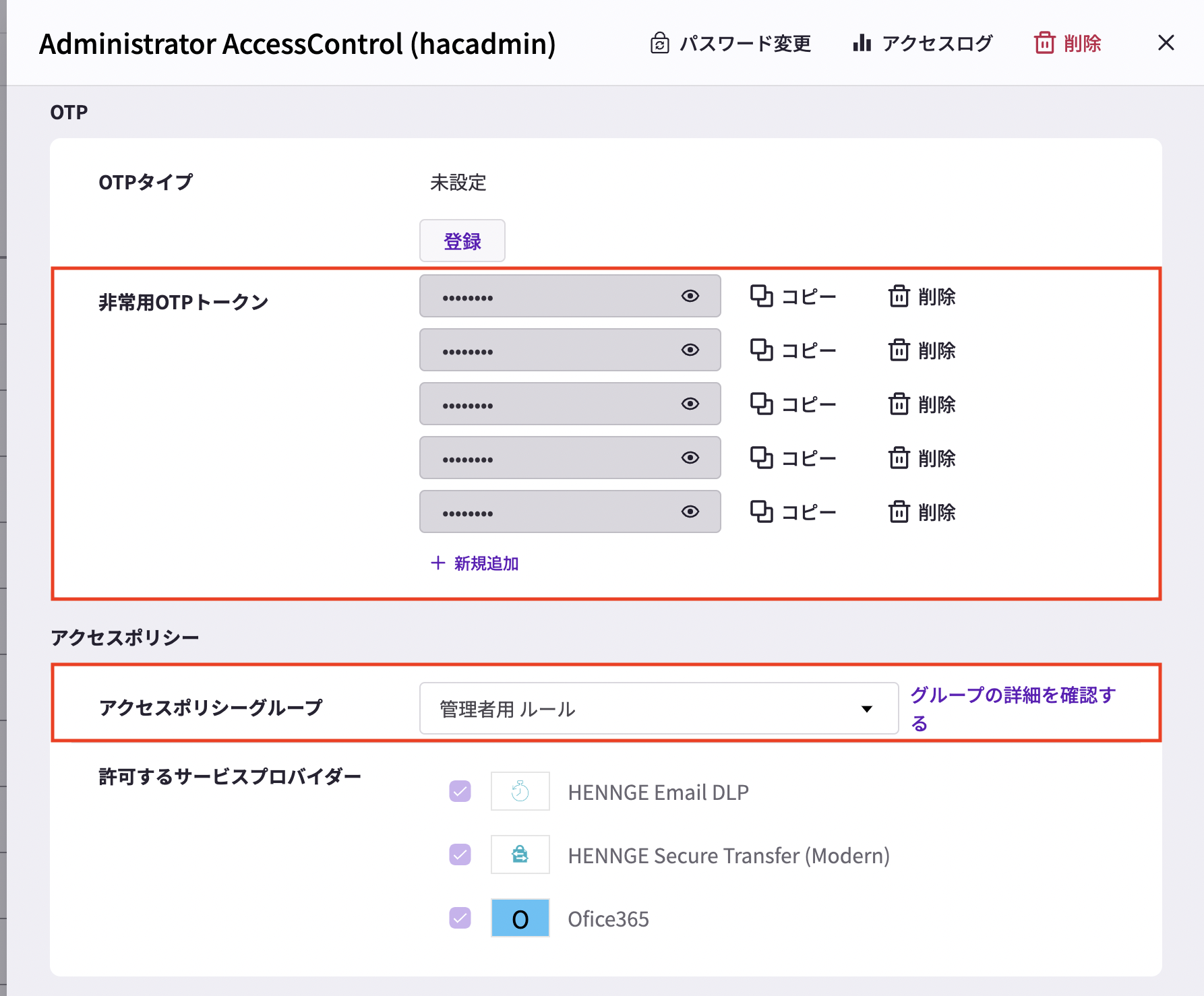Image resolution: width=1204 pixels, height=996 pixels.
Task: Toggle HENNGE Secure Transfer (Modern) checkbox
Action: point(460,854)
